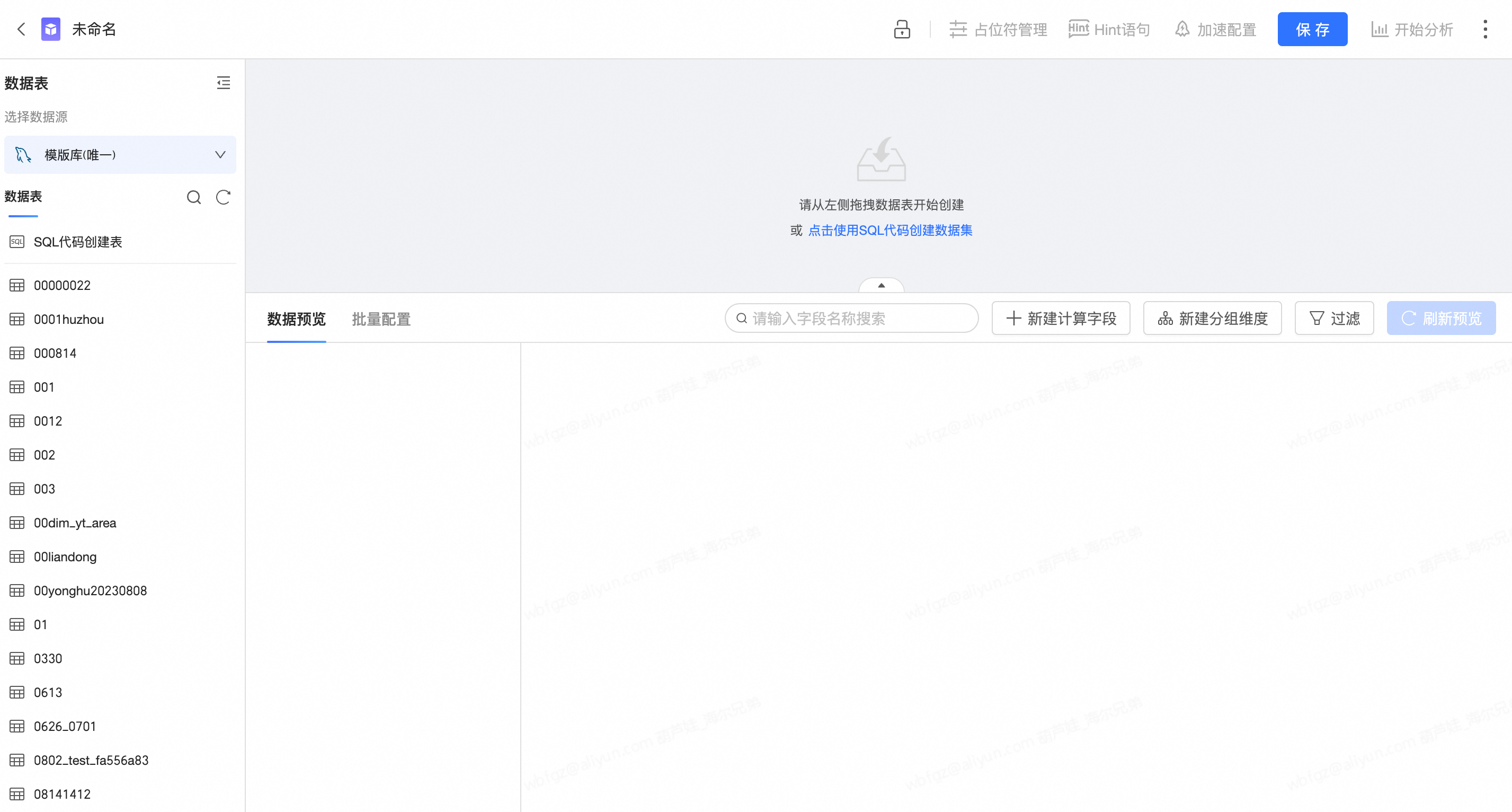The image size is (1512, 812).
Task: Select the 00dim_yt_area table item
Action: 75,523
